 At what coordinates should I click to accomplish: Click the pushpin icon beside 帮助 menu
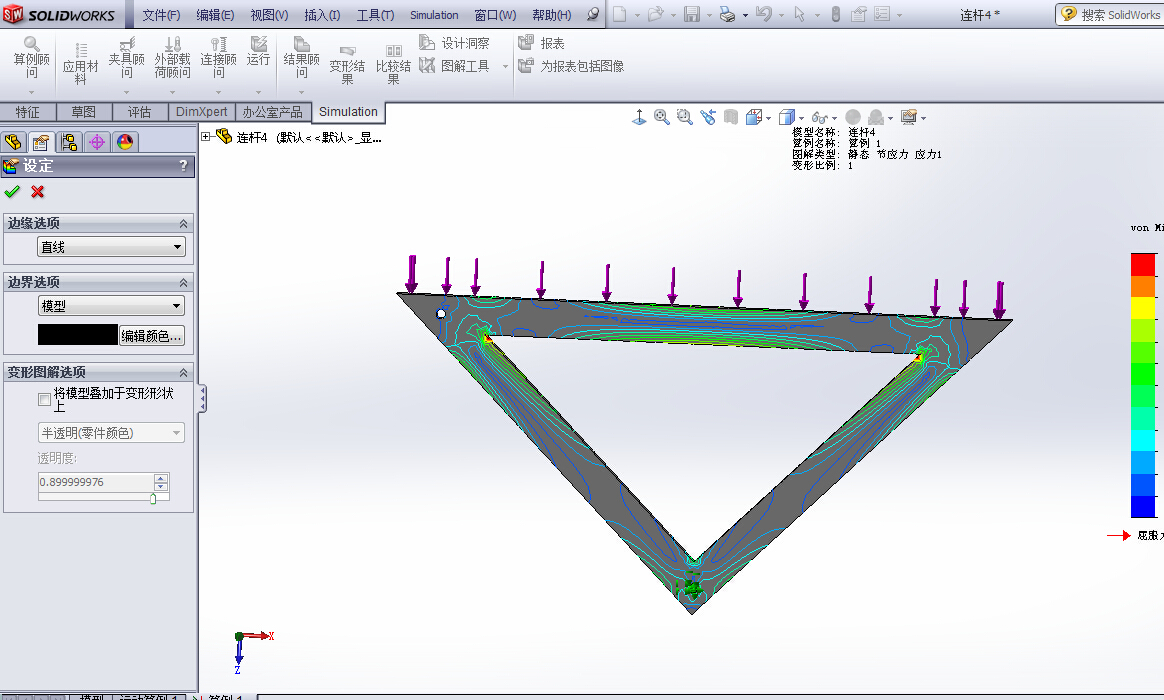click(x=593, y=14)
